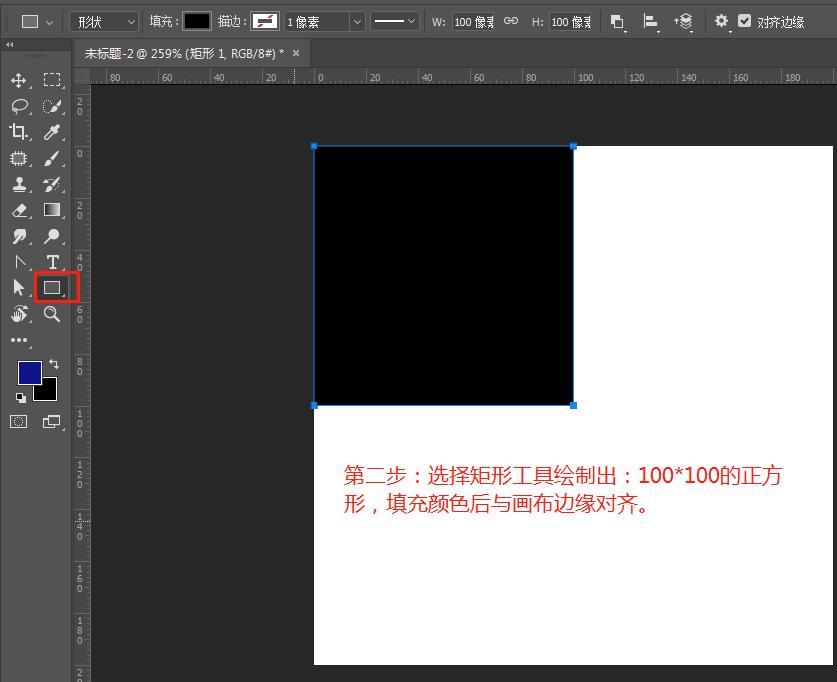
Task: Select the Crop tool
Action: click(18, 132)
